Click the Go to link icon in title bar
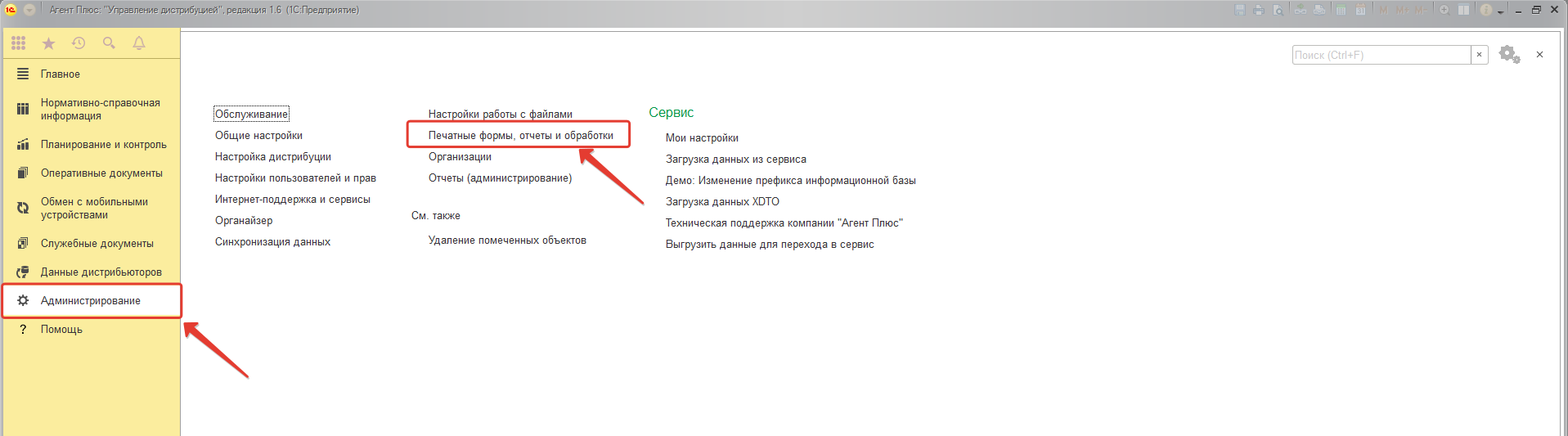 1319,10
